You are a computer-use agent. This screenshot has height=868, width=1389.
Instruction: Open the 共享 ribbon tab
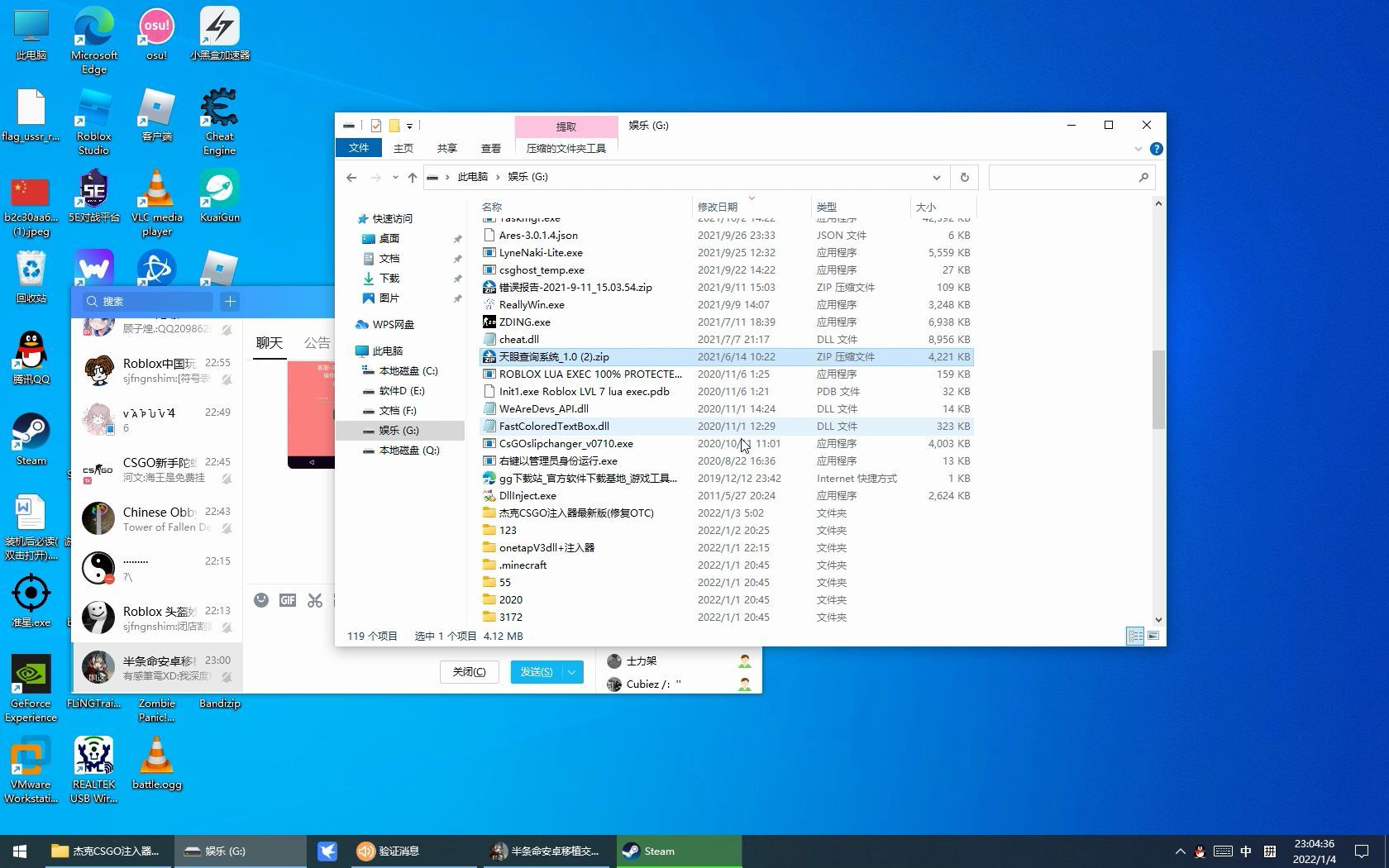447,148
